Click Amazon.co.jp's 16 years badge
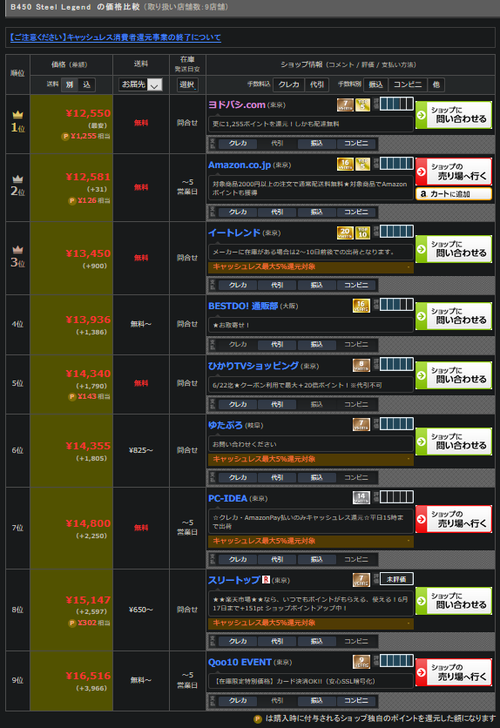 tap(345, 164)
